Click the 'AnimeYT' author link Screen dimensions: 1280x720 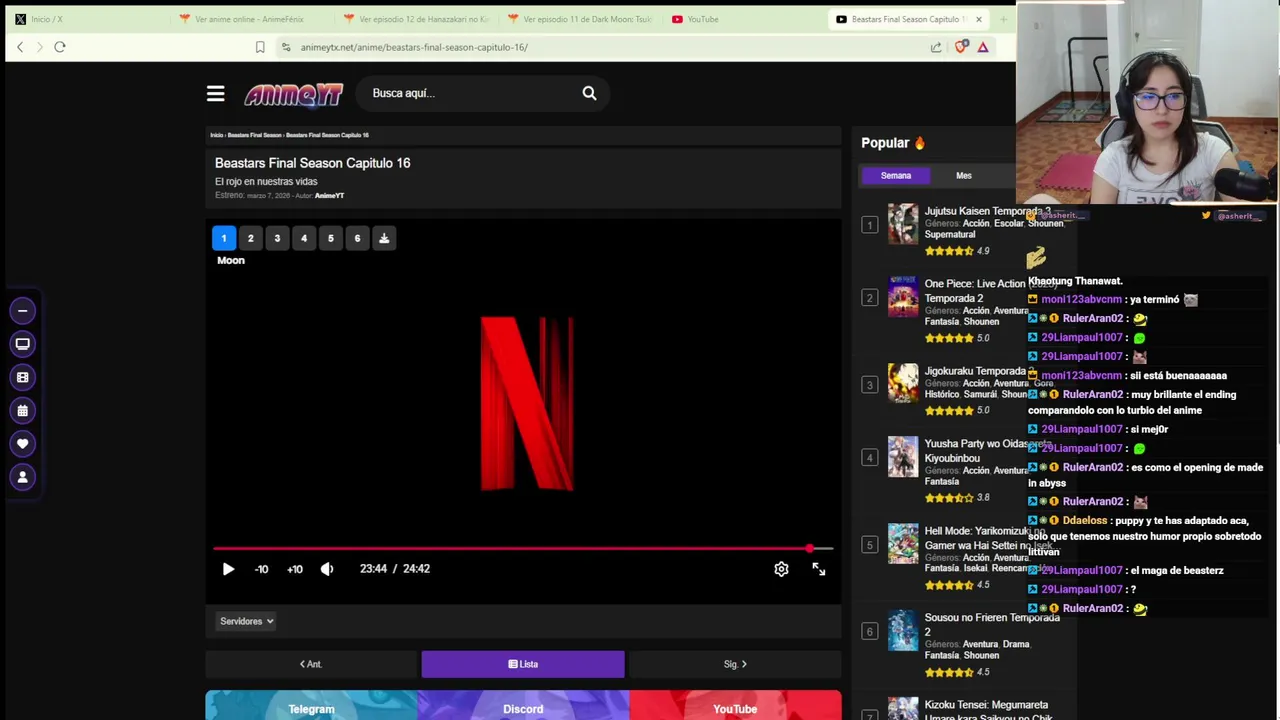click(329, 196)
